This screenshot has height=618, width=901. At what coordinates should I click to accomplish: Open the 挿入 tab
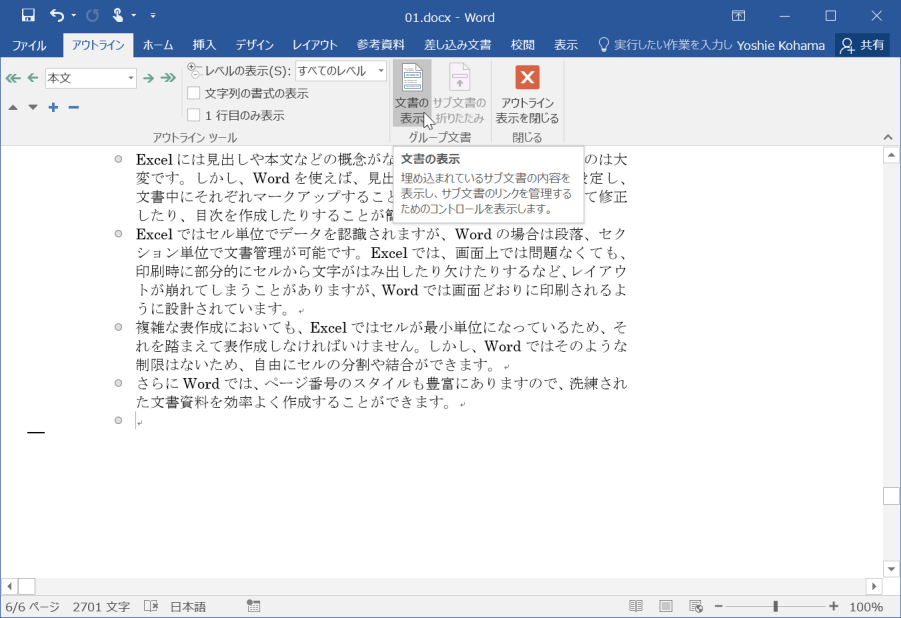pos(204,45)
